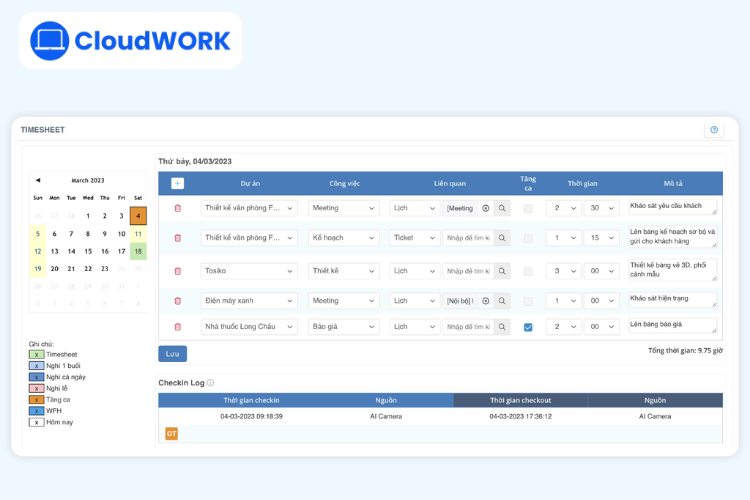Click the Thời gian column header

583,183
